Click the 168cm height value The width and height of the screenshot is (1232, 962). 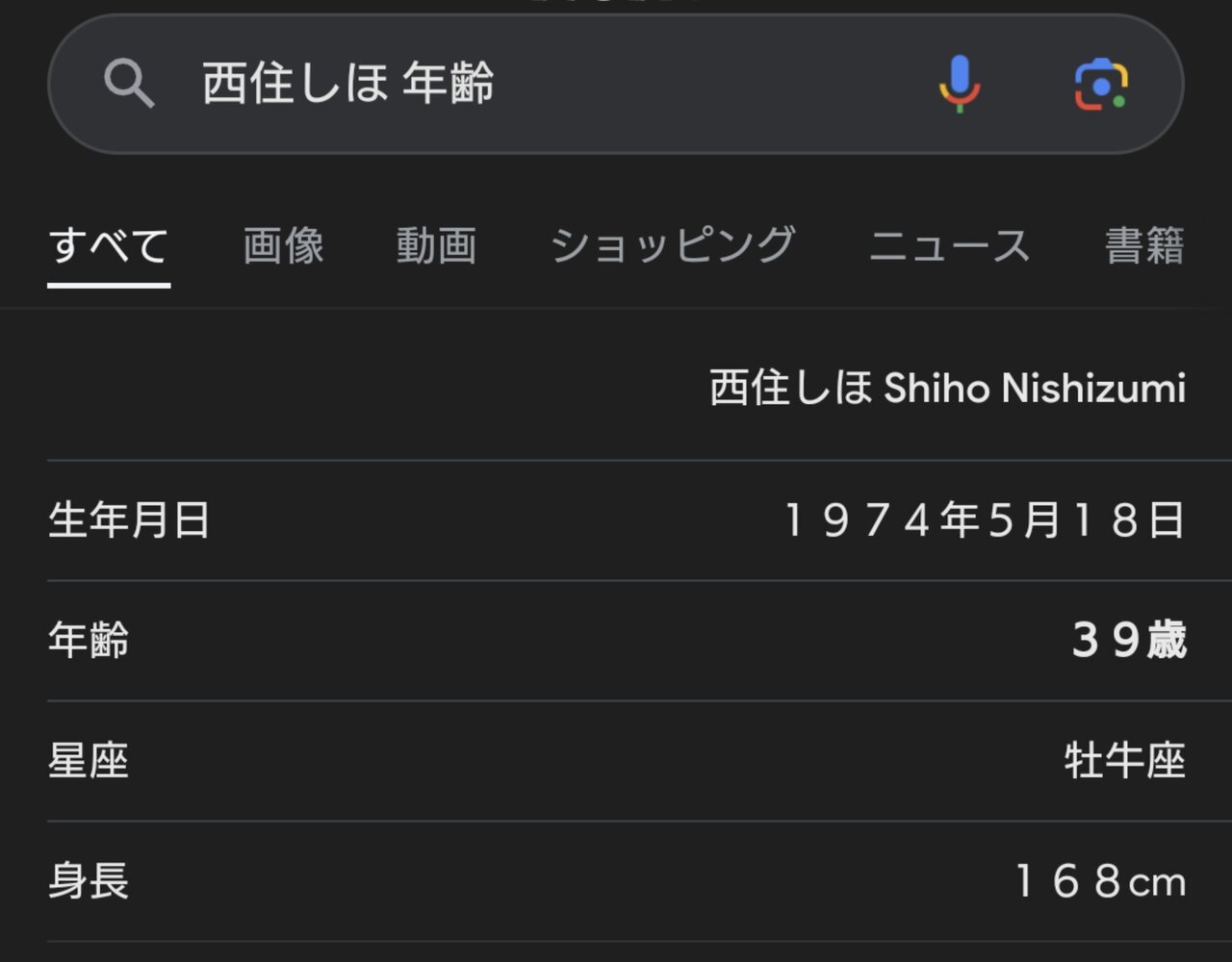coord(1100,881)
